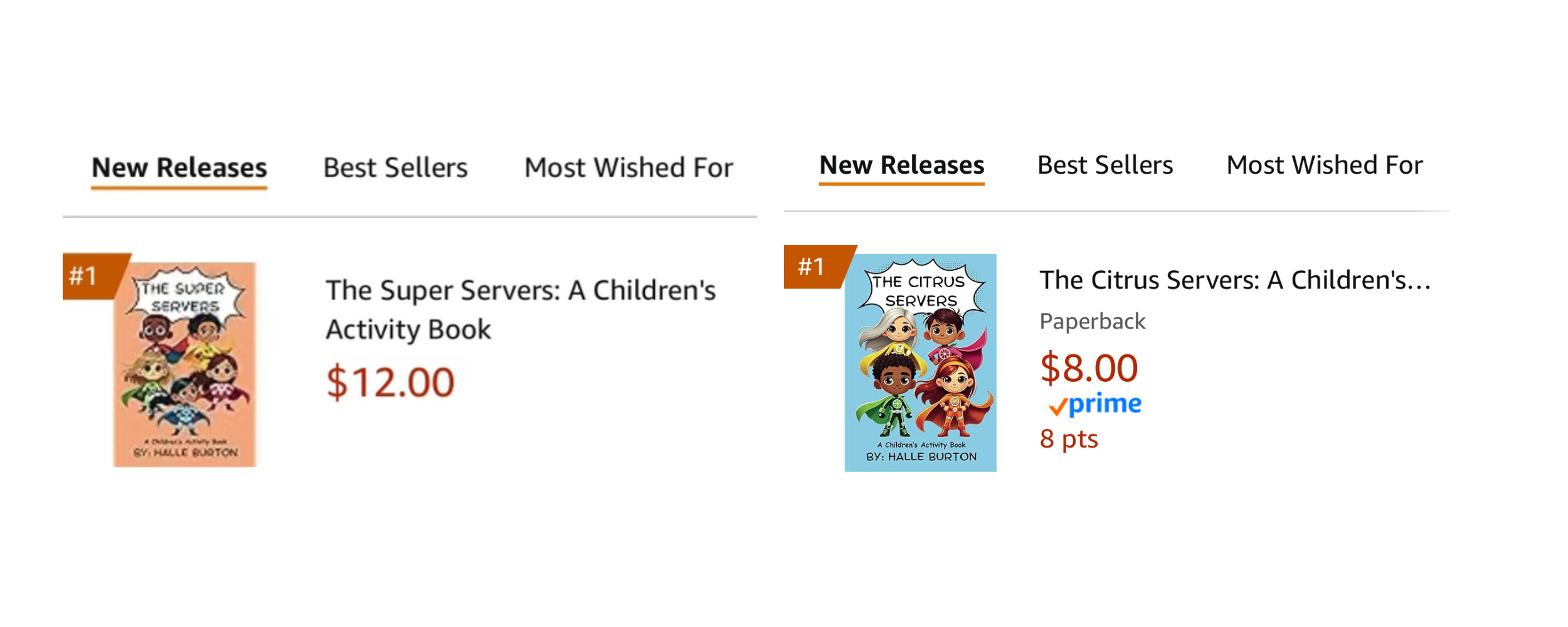Click the $8.00 price
This screenshot has width=1568, height=627.
click(1089, 367)
